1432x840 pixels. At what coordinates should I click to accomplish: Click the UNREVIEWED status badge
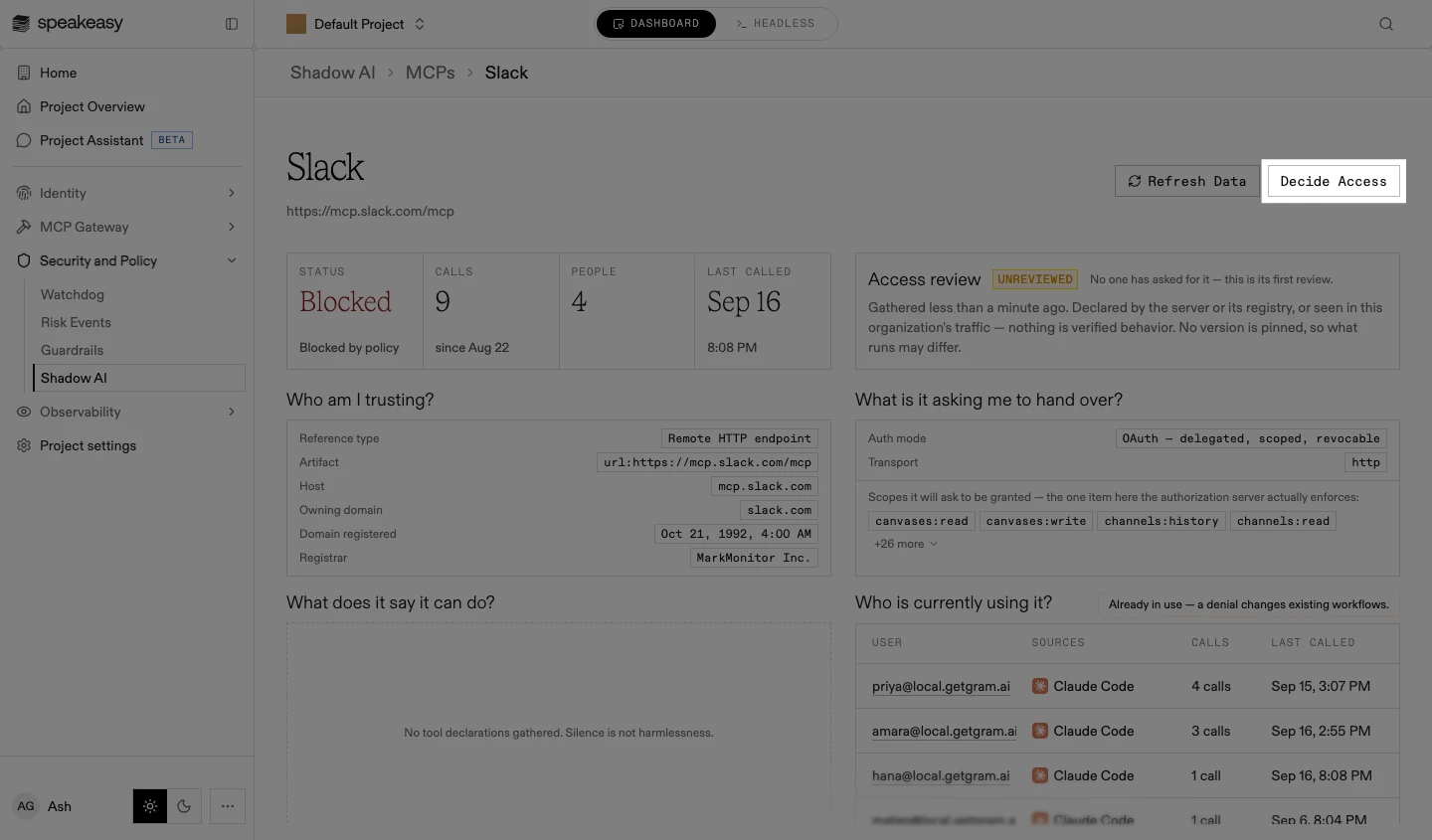click(1035, 279)
